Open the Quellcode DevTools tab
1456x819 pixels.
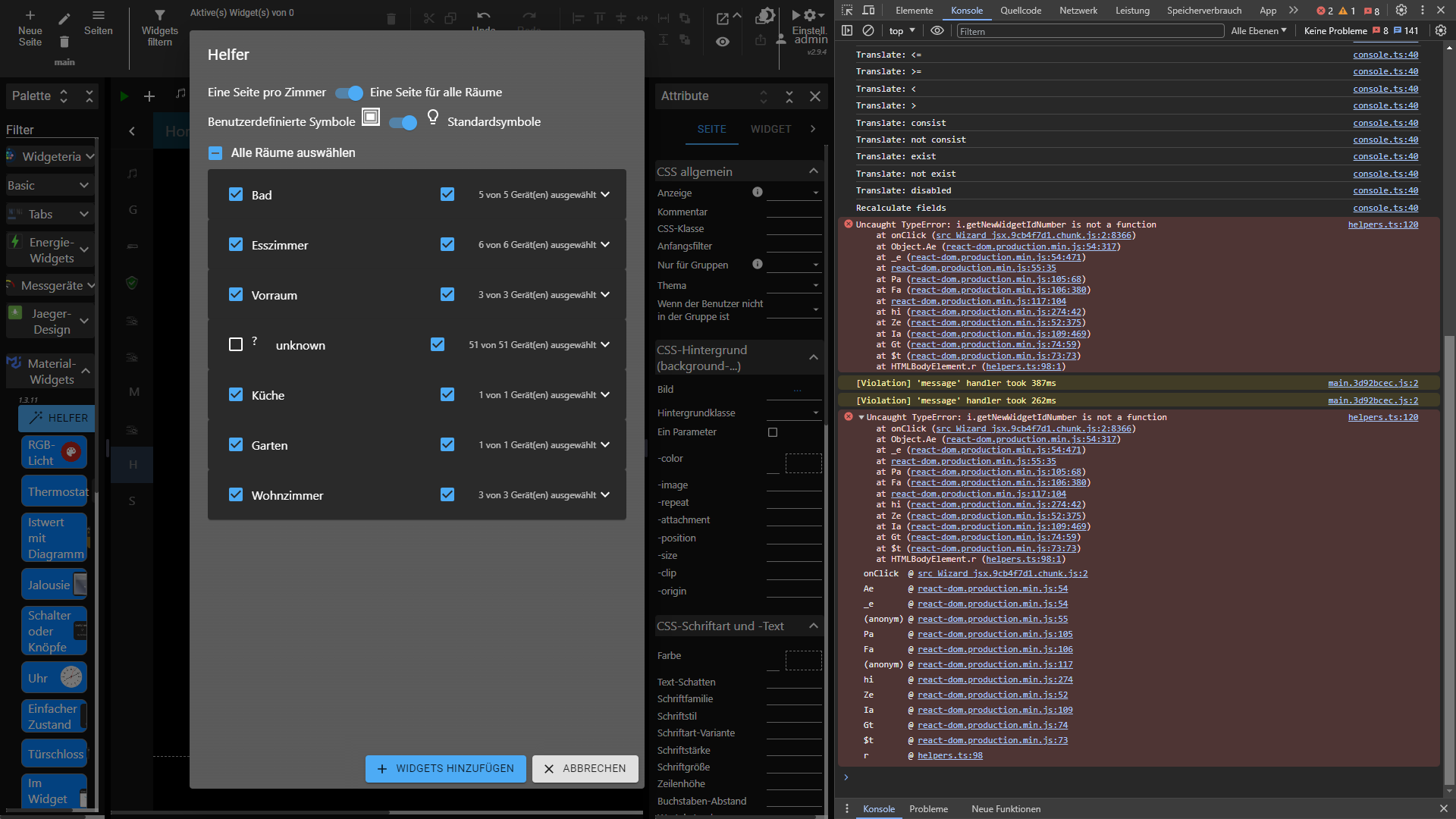coord(1021,11)
